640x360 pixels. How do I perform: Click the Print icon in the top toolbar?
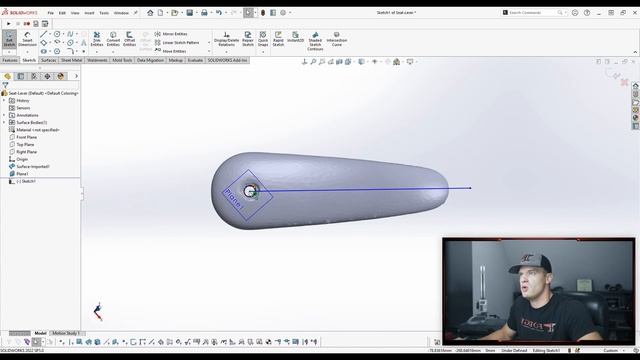[x=204, y=13]
